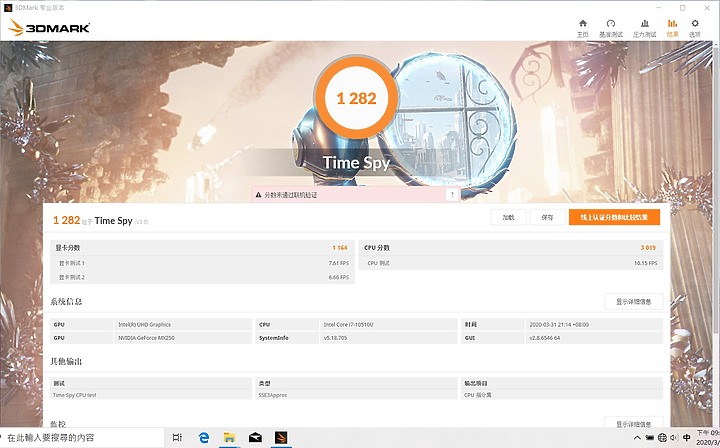Click the CPU score value 3 019

click(x=648, y=248)
